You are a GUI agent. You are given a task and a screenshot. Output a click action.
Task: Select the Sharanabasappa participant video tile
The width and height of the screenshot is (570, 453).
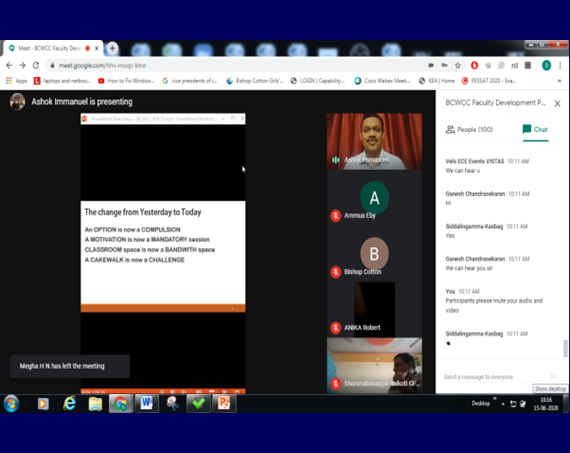tap(374, 365)
